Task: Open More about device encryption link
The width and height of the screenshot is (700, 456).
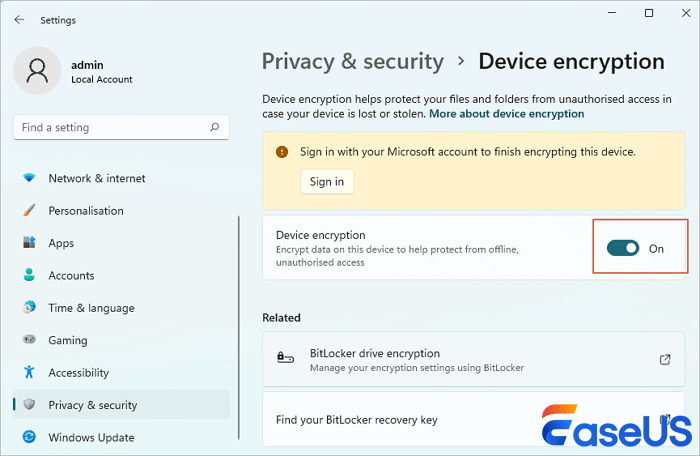Action: pyautogui.click(x=506, y=114)
